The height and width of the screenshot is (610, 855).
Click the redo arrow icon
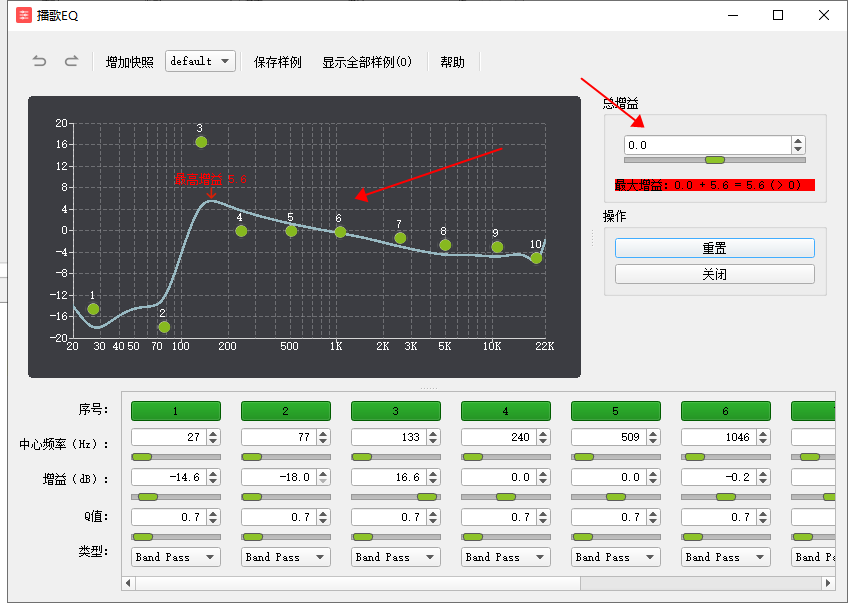pyautogui.click(x=71, y=61)
